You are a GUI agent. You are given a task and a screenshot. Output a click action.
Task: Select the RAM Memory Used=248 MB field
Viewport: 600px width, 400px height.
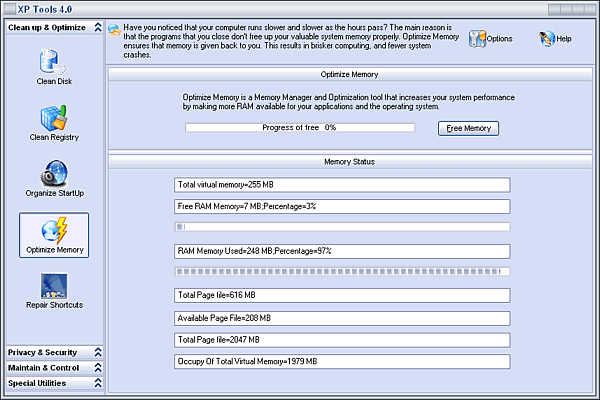click(x=342, y=251)
